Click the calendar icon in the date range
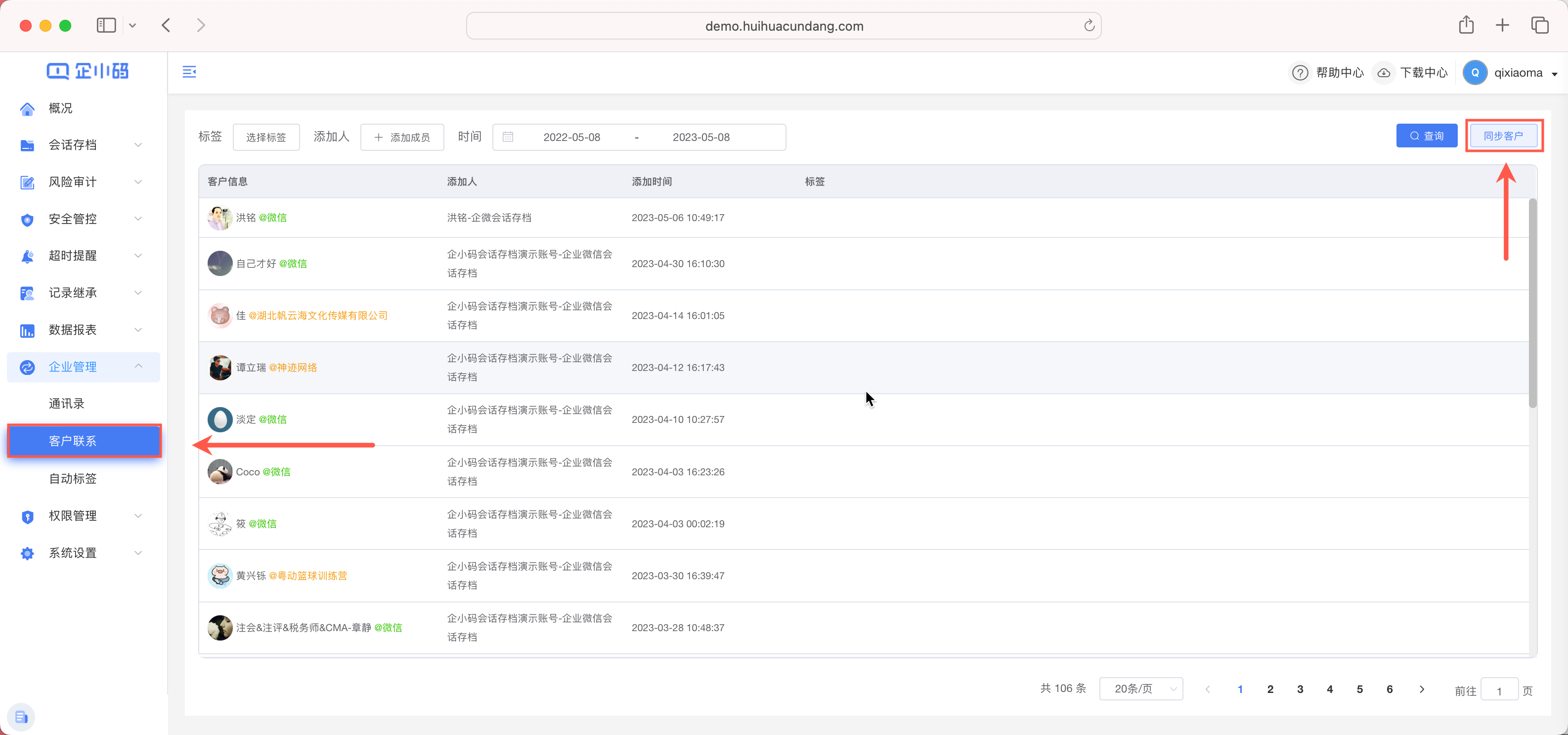 click(508, 137)
